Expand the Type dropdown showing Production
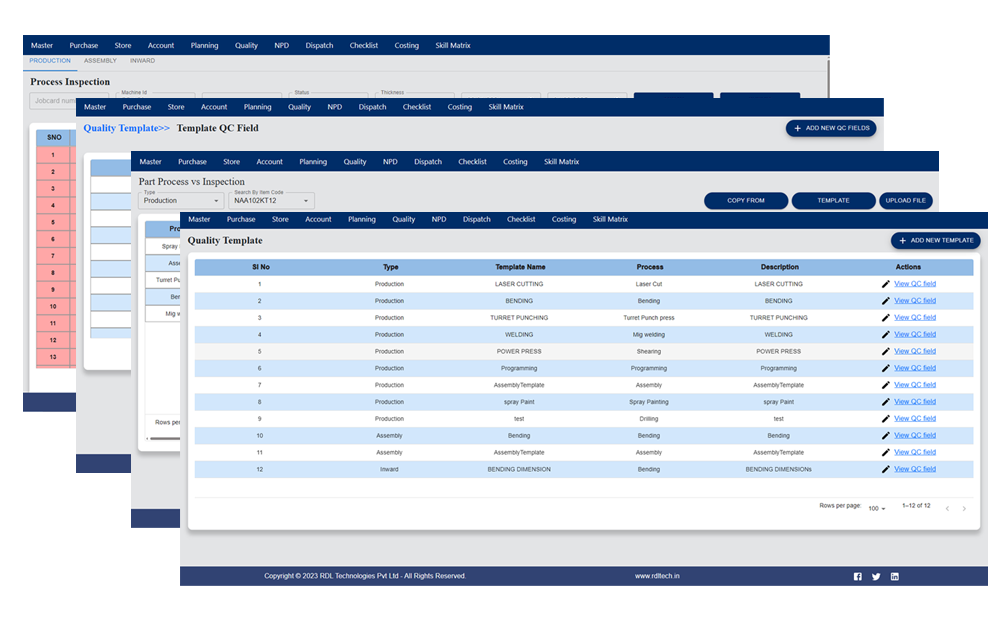Viewport: 1005px width, 619px height. [180, 200]
